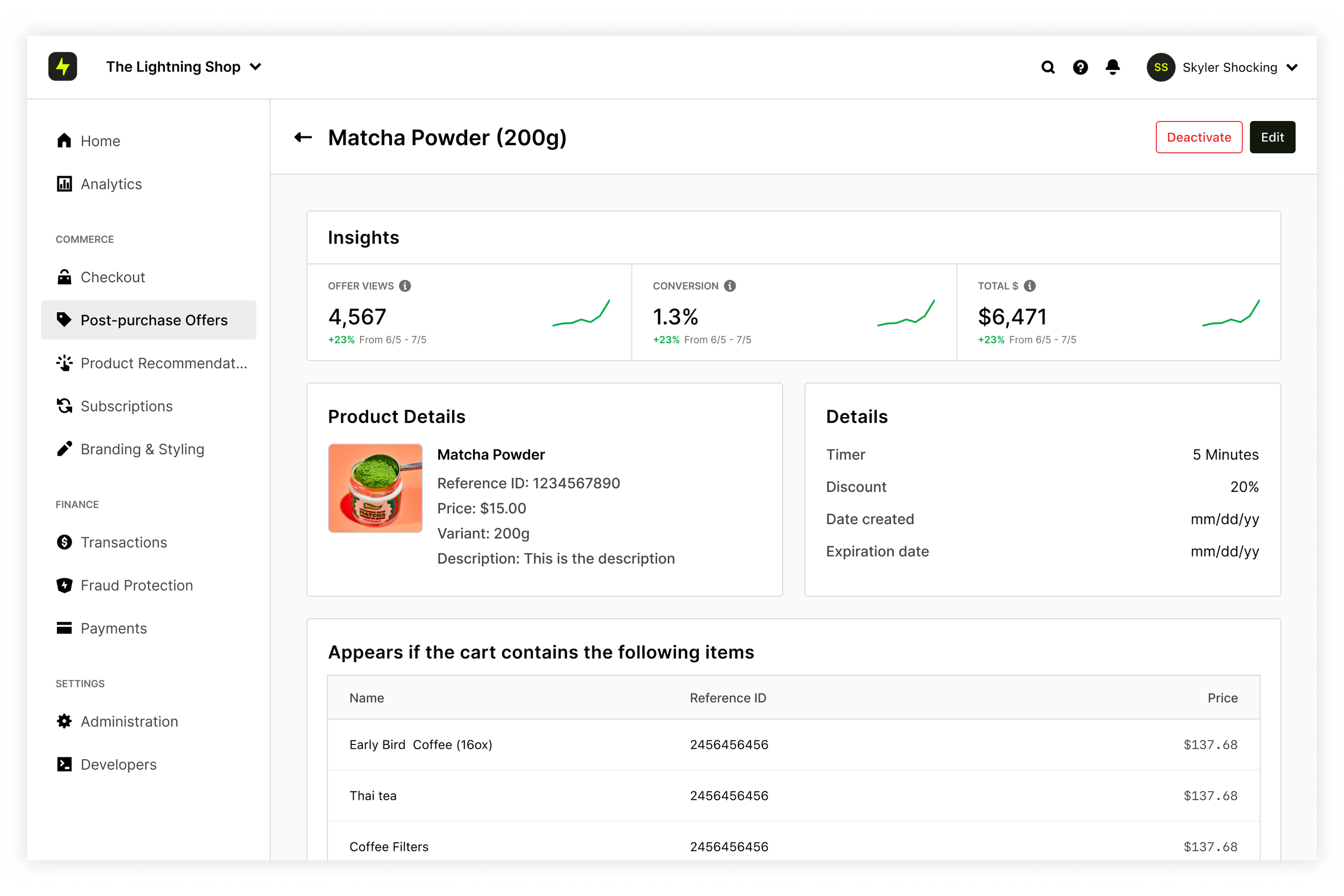
Task: Select Fraud Protection in the sidebar
Action: click(137, 585)
